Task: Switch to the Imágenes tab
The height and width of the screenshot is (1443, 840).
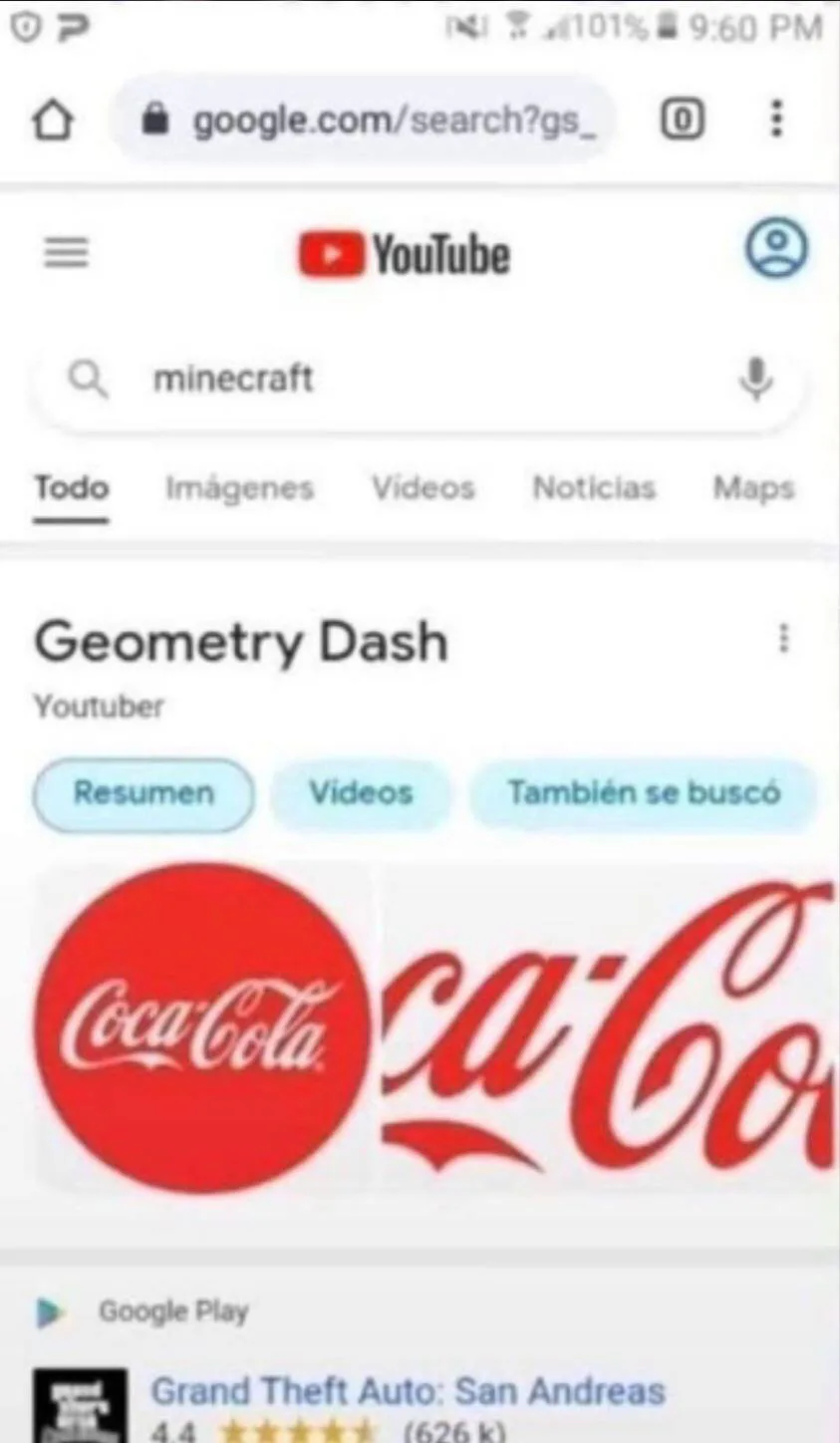Action: tap(239, 488)
